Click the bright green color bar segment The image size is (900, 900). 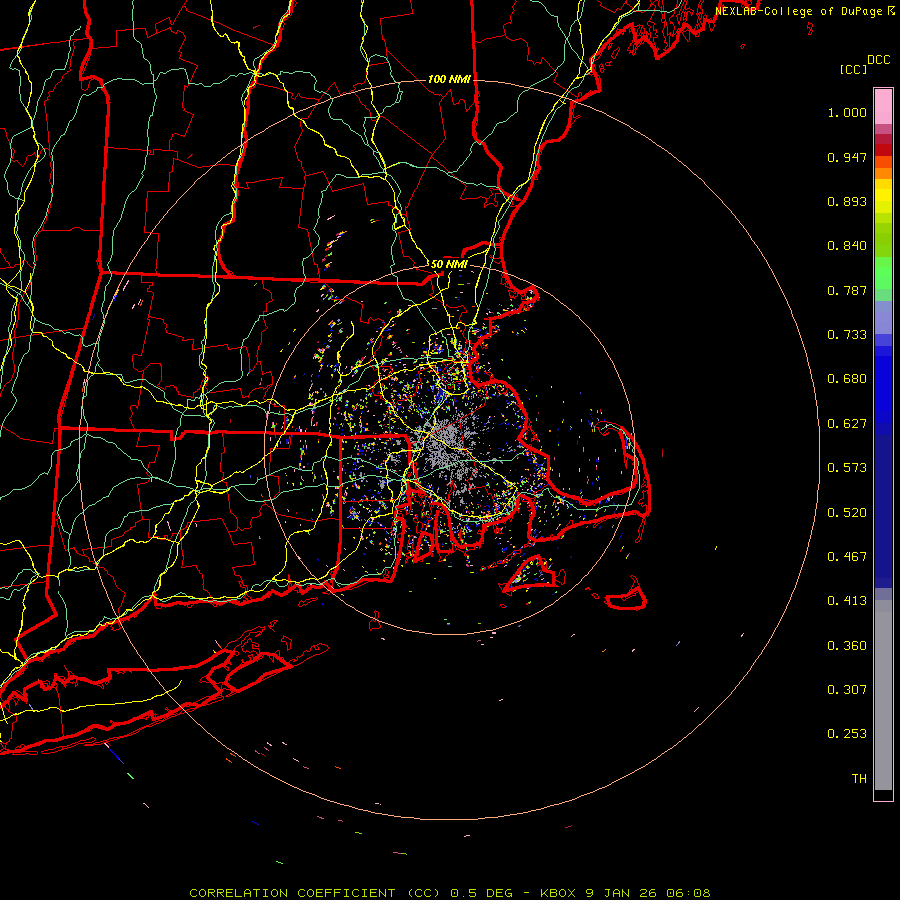(x=883, y=273)
